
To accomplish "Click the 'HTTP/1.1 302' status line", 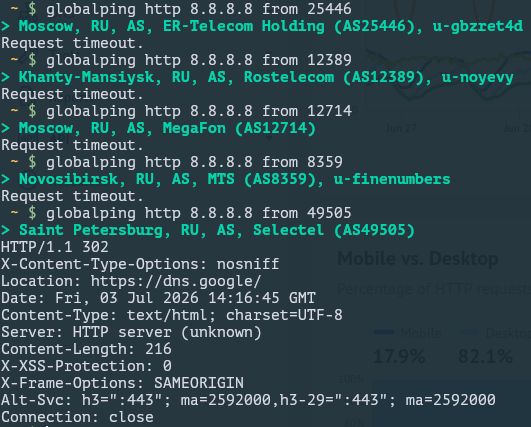I will [55, 247].
